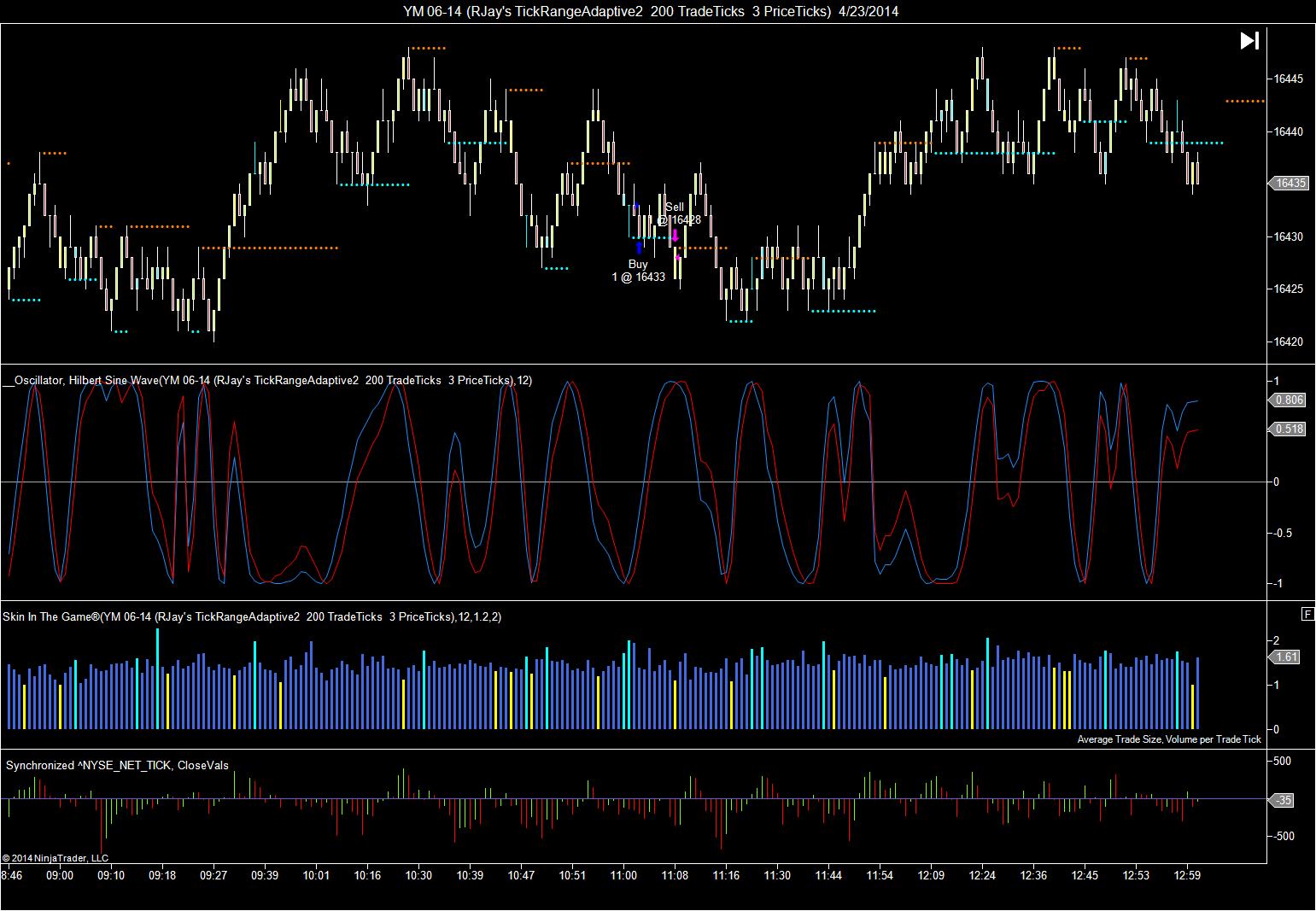
Task: Click the 16420 price axis label
Action: 1288,342
